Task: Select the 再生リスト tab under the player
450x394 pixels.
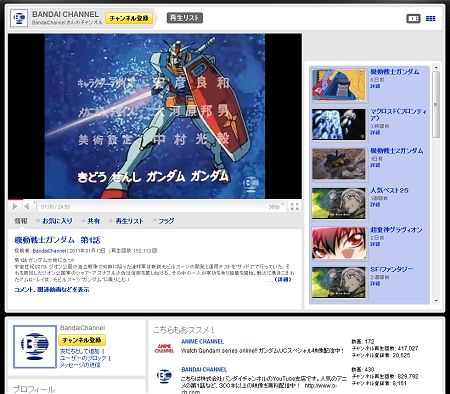Action: pyautogui.click(x=129, y=221)
